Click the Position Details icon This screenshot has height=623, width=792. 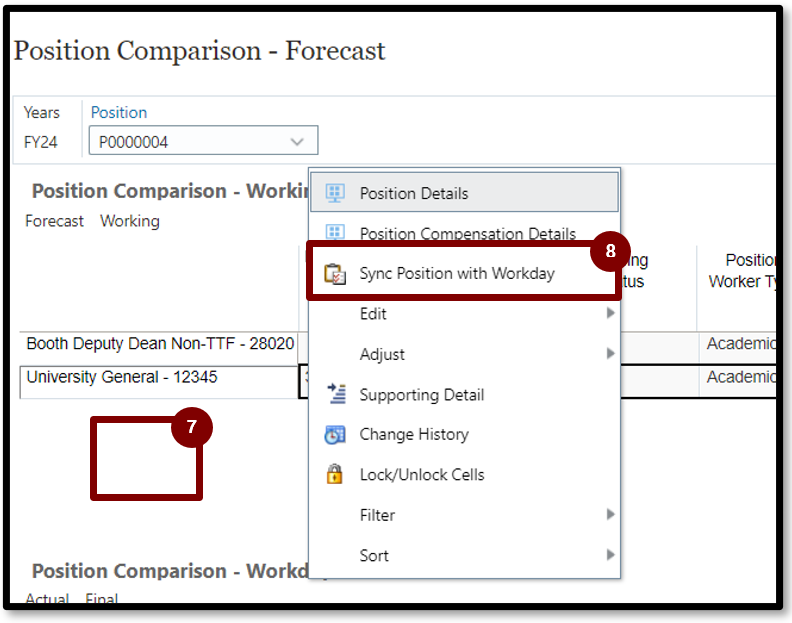(x=336, y=193)
